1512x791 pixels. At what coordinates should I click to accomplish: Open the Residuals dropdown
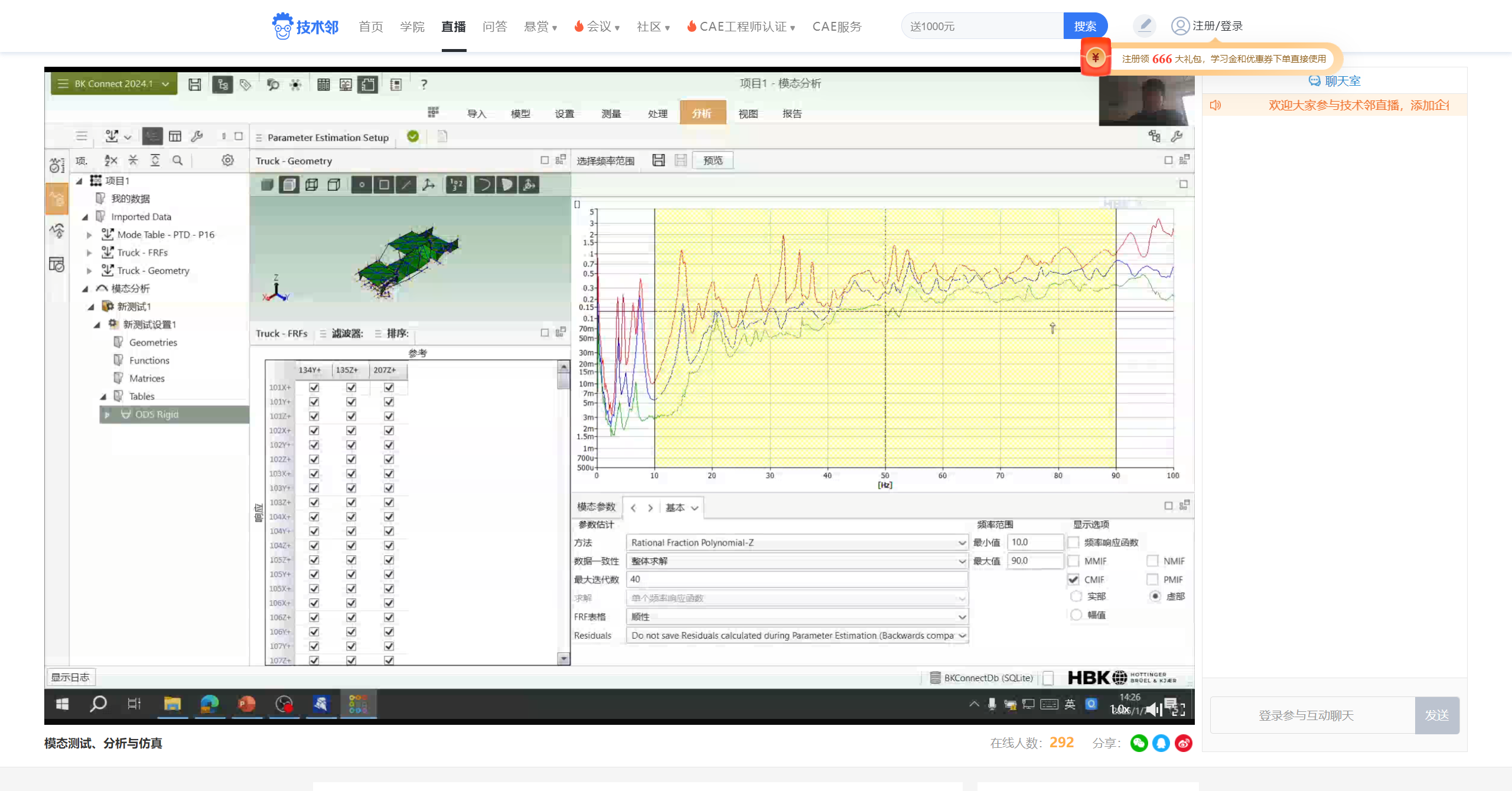coord(797,636)
